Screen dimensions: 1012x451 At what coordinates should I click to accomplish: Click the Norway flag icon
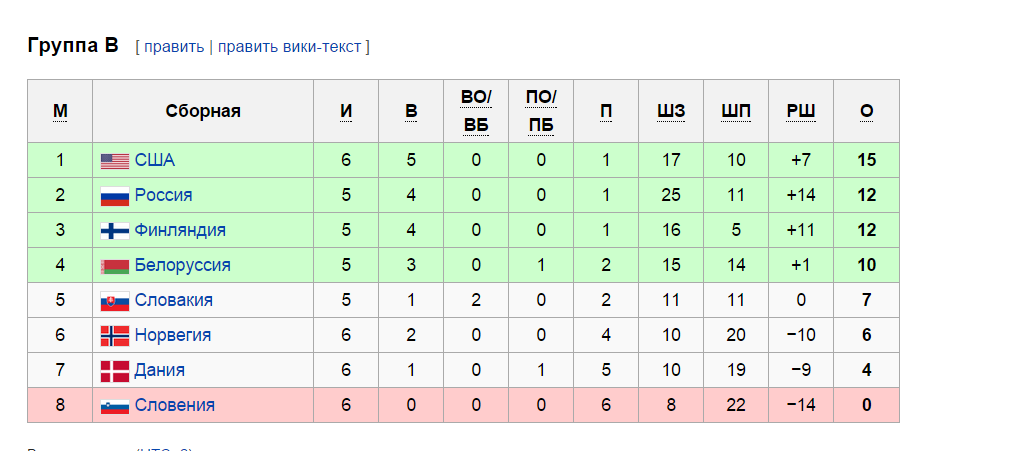115,336
